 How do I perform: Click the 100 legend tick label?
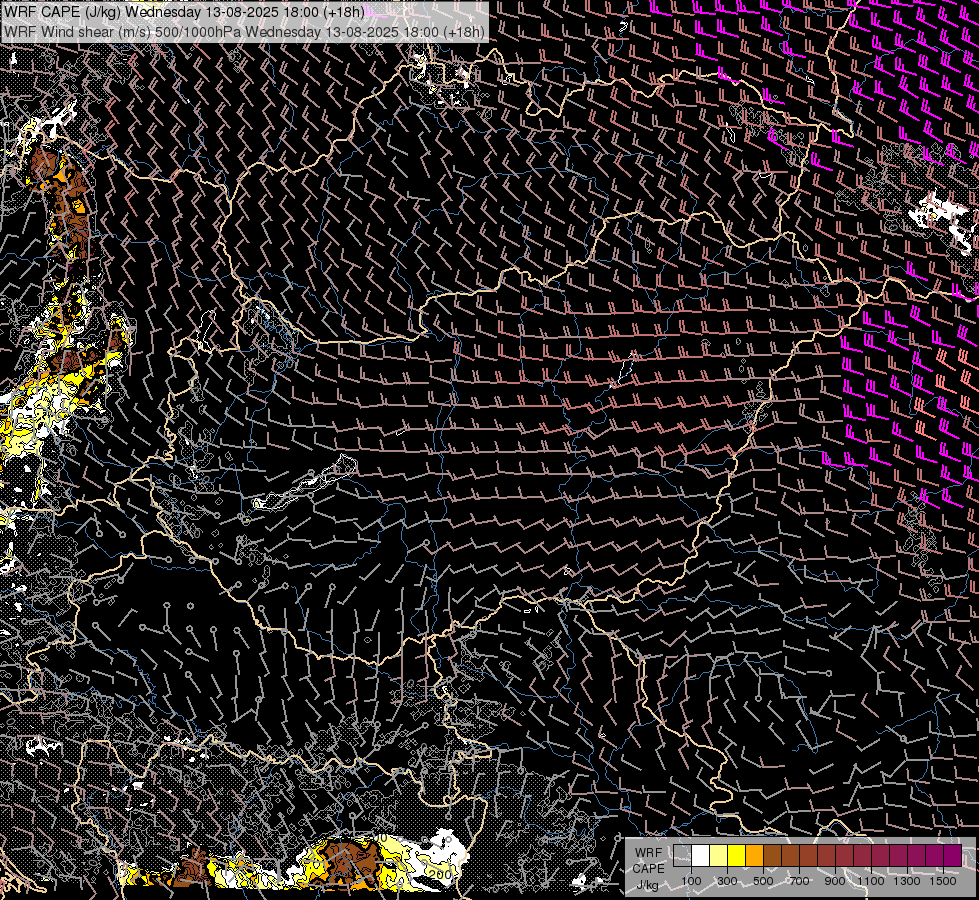tap(691, 881)
